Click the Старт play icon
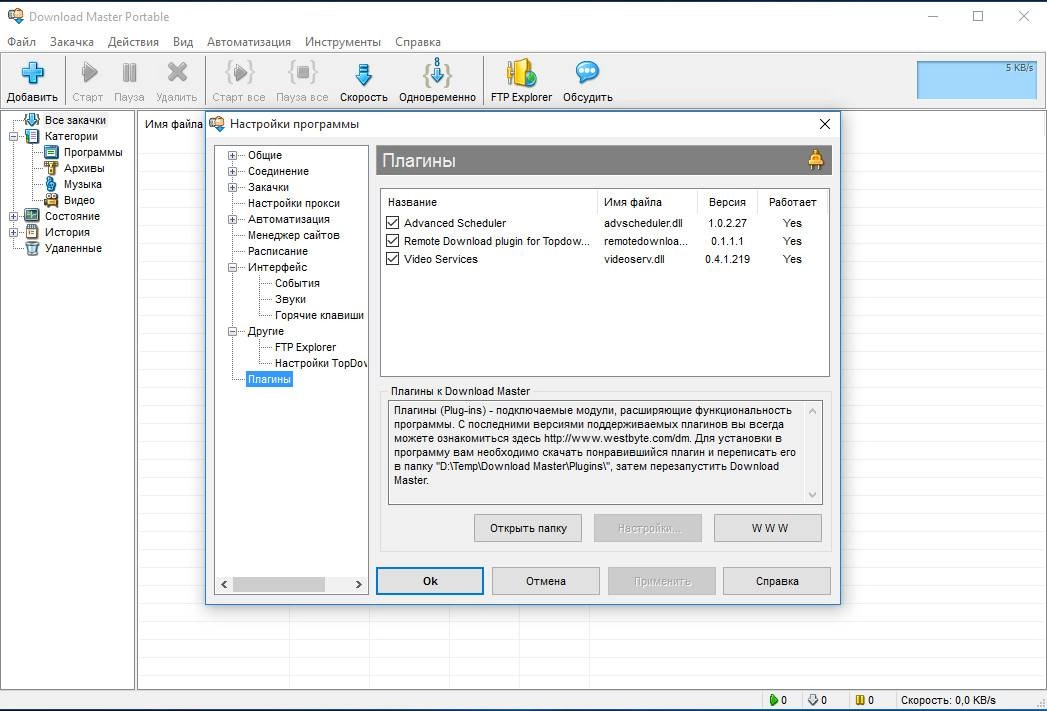The height and width of the screenshot is (711, 1047). point(88,72)
